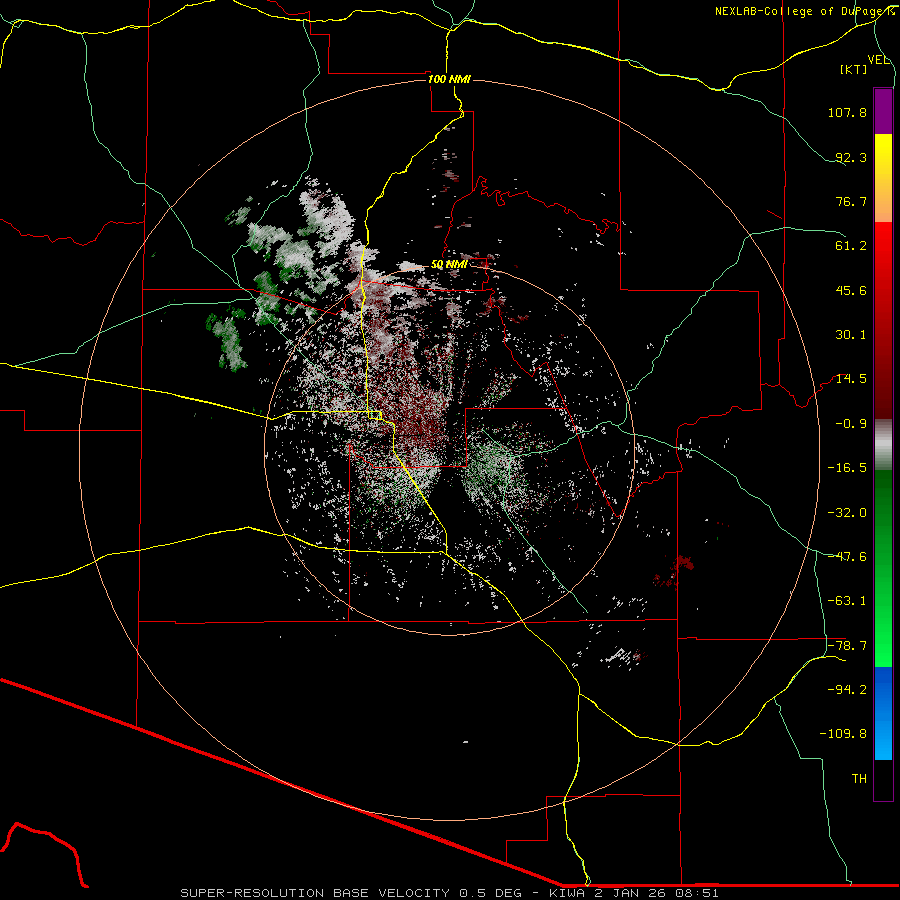Click the 50 NMI range ring label

449,265
